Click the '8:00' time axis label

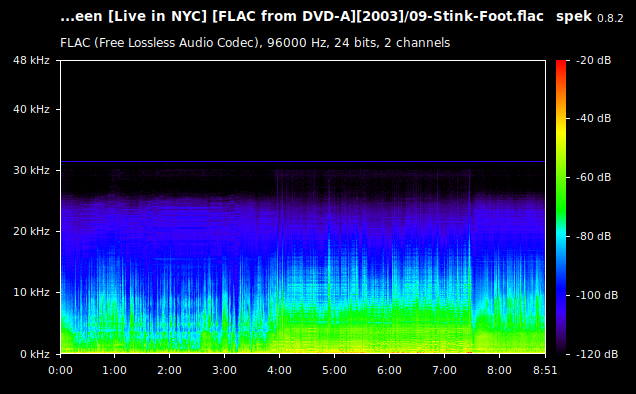coord(499,370)
